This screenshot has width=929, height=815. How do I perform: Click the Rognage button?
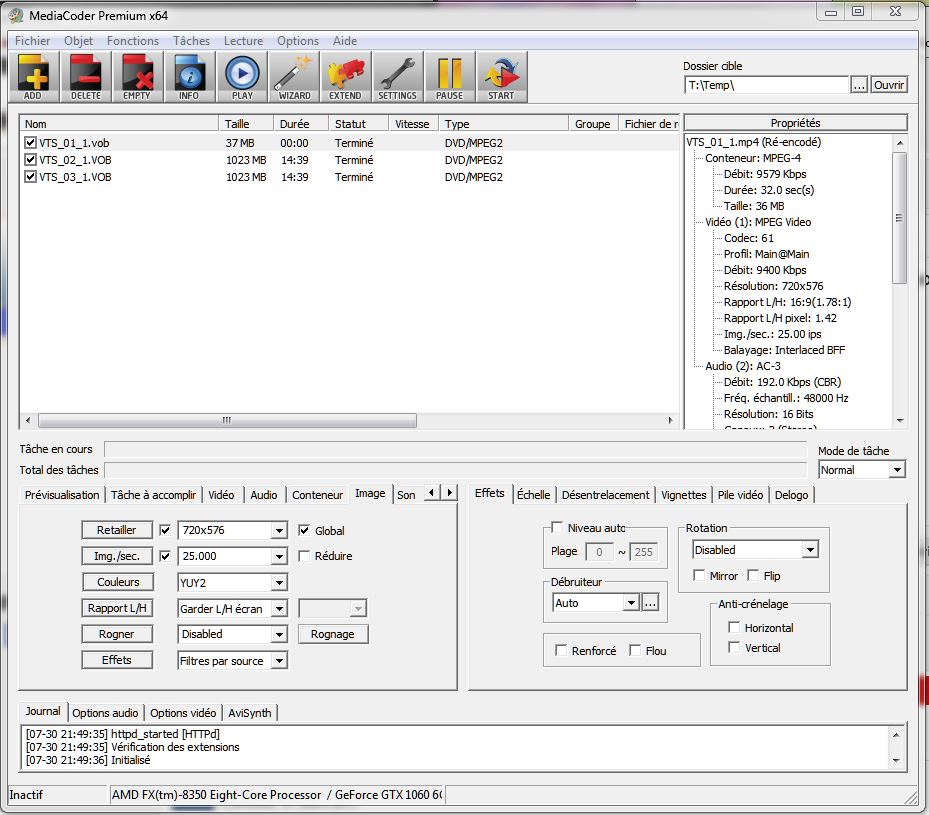pos(332,634)
